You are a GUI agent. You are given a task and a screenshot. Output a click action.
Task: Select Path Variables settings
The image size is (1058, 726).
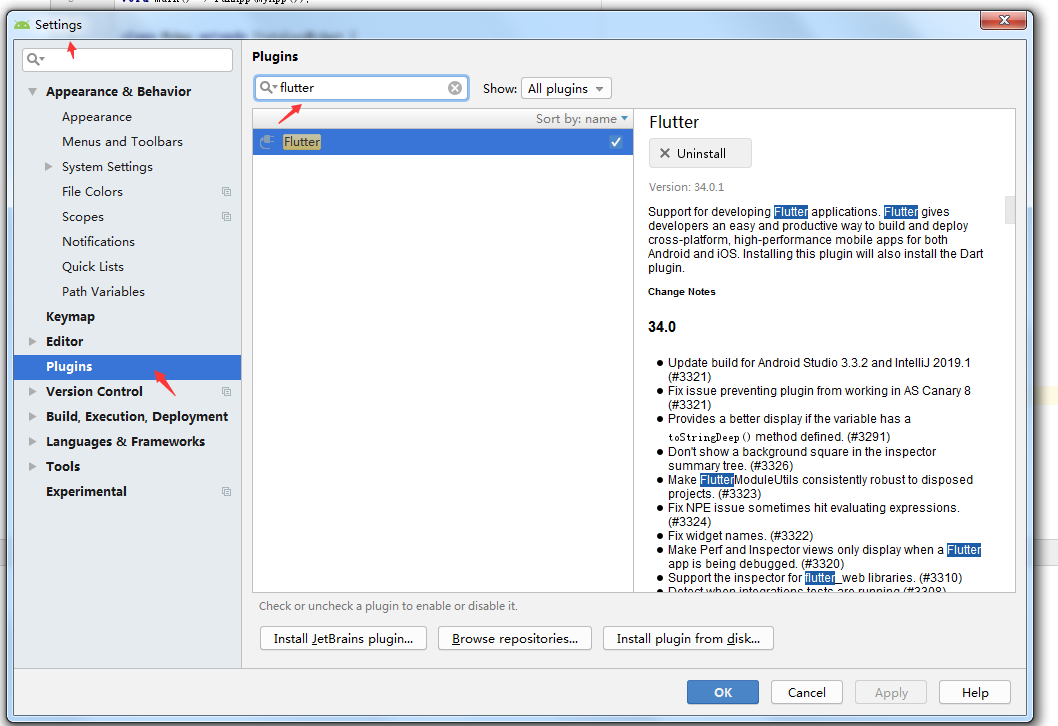103,291
